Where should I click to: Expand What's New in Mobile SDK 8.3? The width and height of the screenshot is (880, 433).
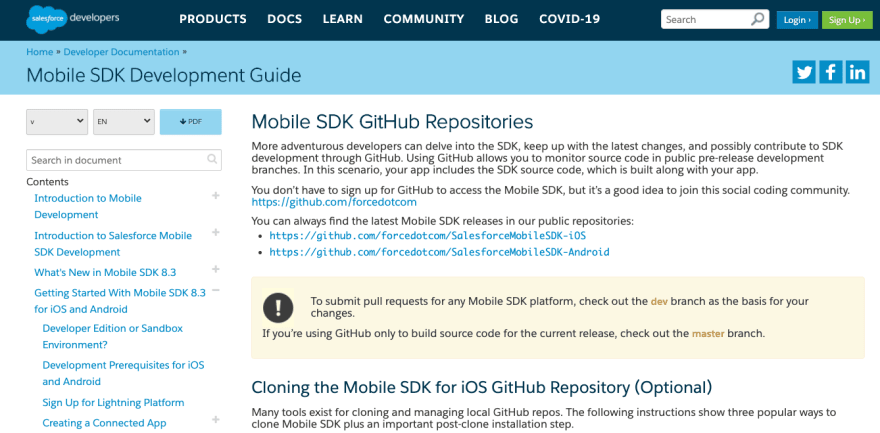pyautogui.click(x=216, y=269)
